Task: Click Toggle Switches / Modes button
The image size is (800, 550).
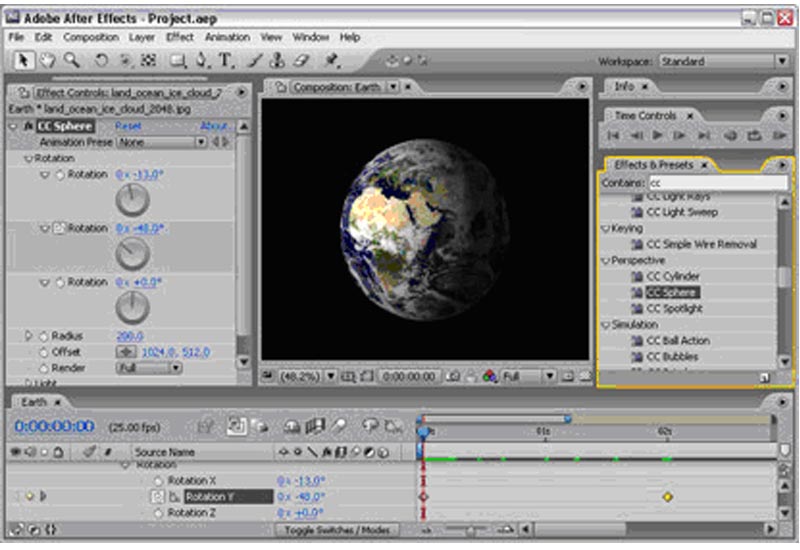Action: coord(337,530)
